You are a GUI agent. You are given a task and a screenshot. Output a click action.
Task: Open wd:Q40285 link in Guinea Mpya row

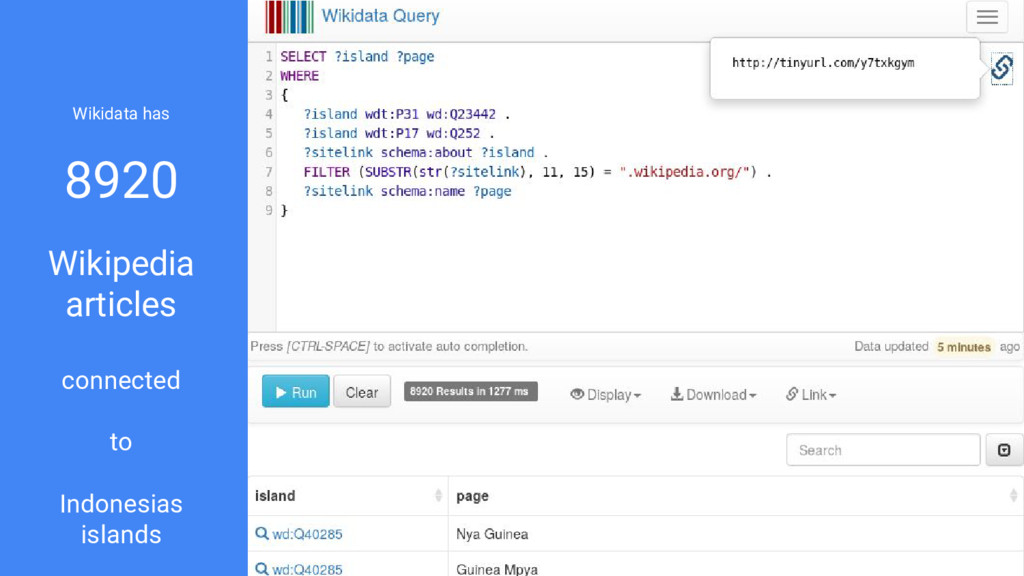coord(307,569)
